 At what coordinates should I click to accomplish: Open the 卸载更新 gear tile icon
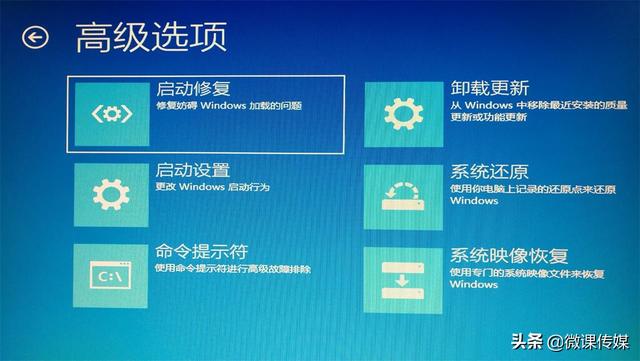click(x=404, y=114)
